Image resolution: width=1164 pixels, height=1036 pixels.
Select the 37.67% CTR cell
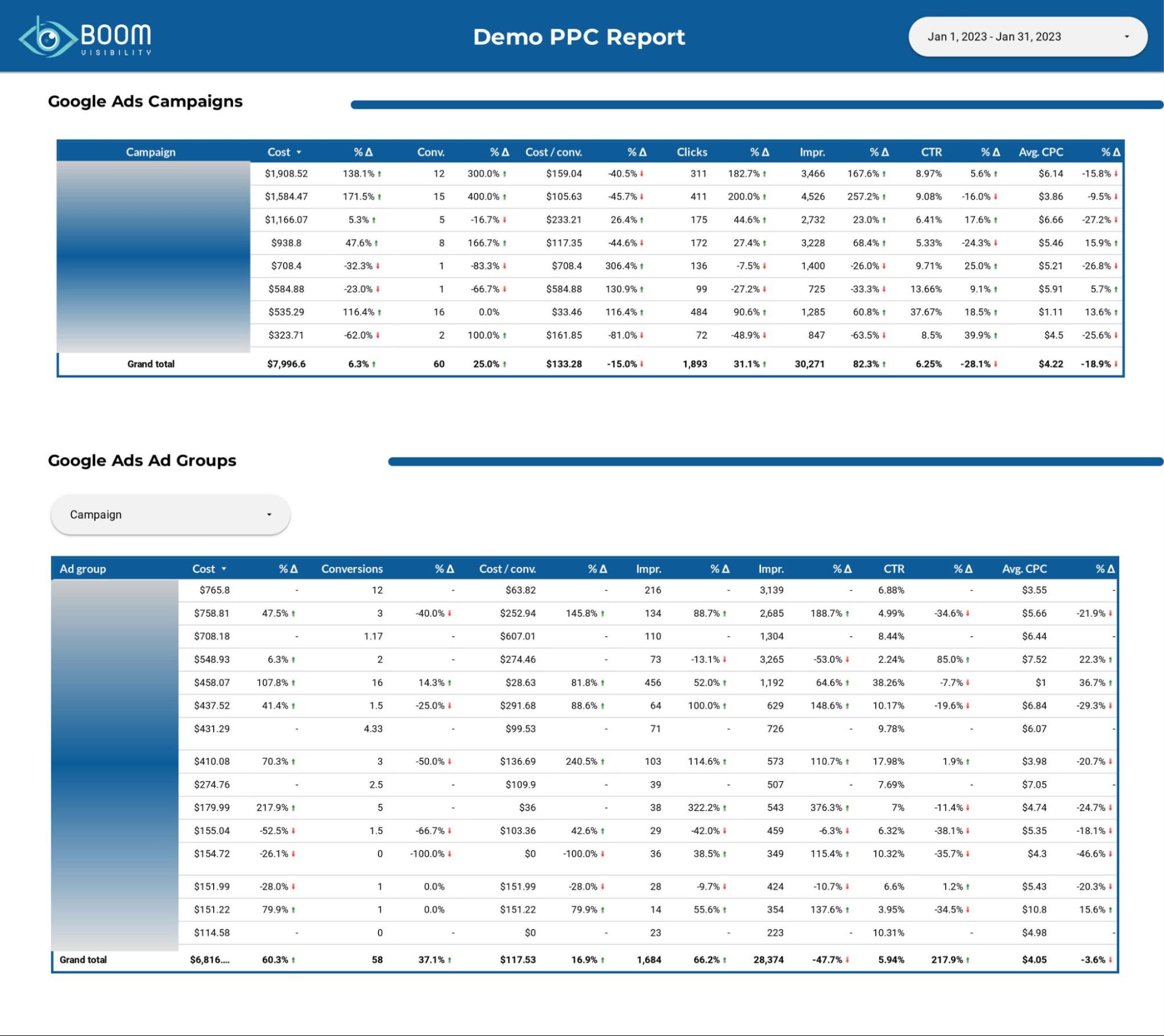[926, 312]
